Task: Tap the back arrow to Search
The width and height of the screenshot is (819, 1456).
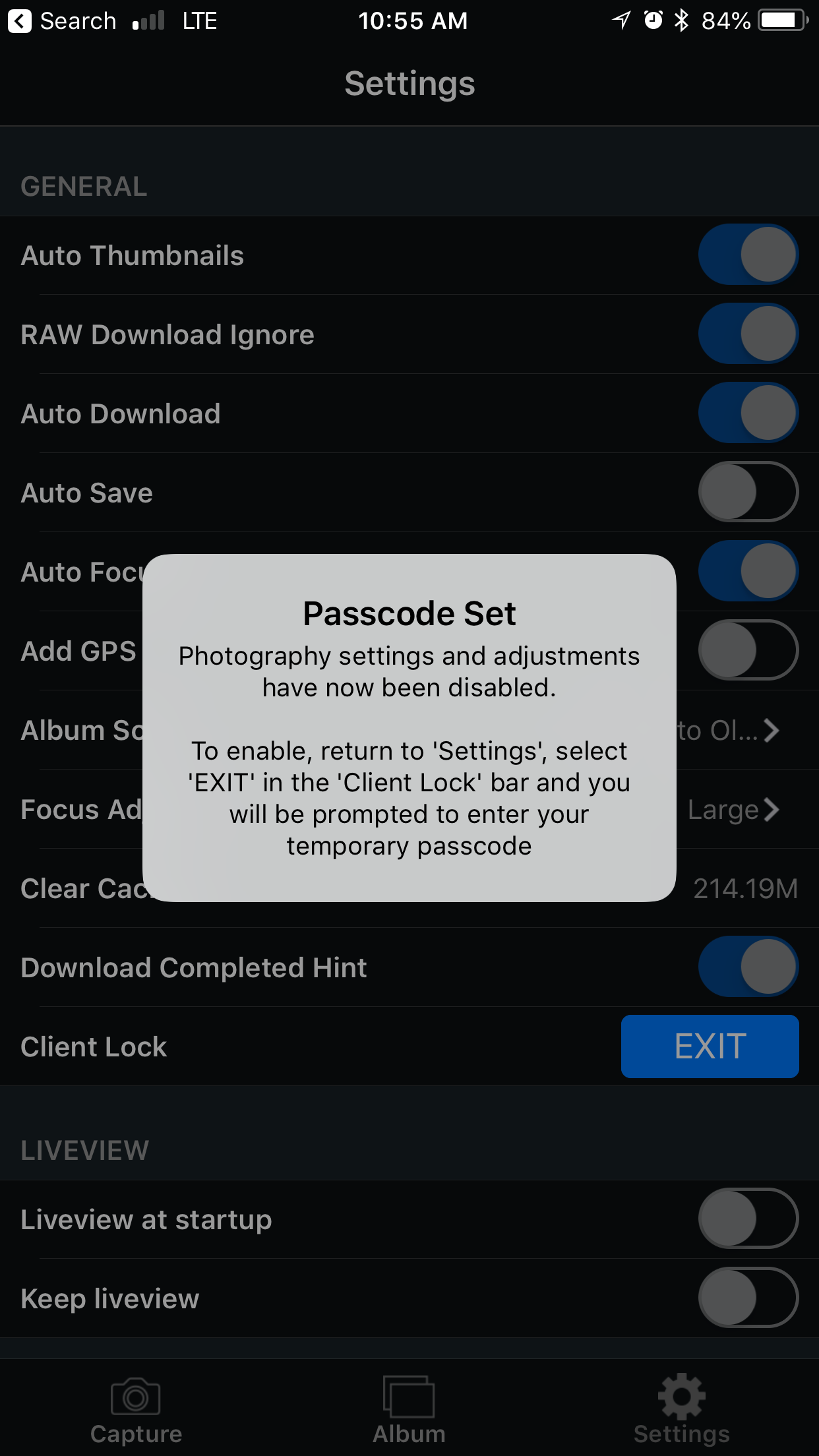Action: coord(20,21)
